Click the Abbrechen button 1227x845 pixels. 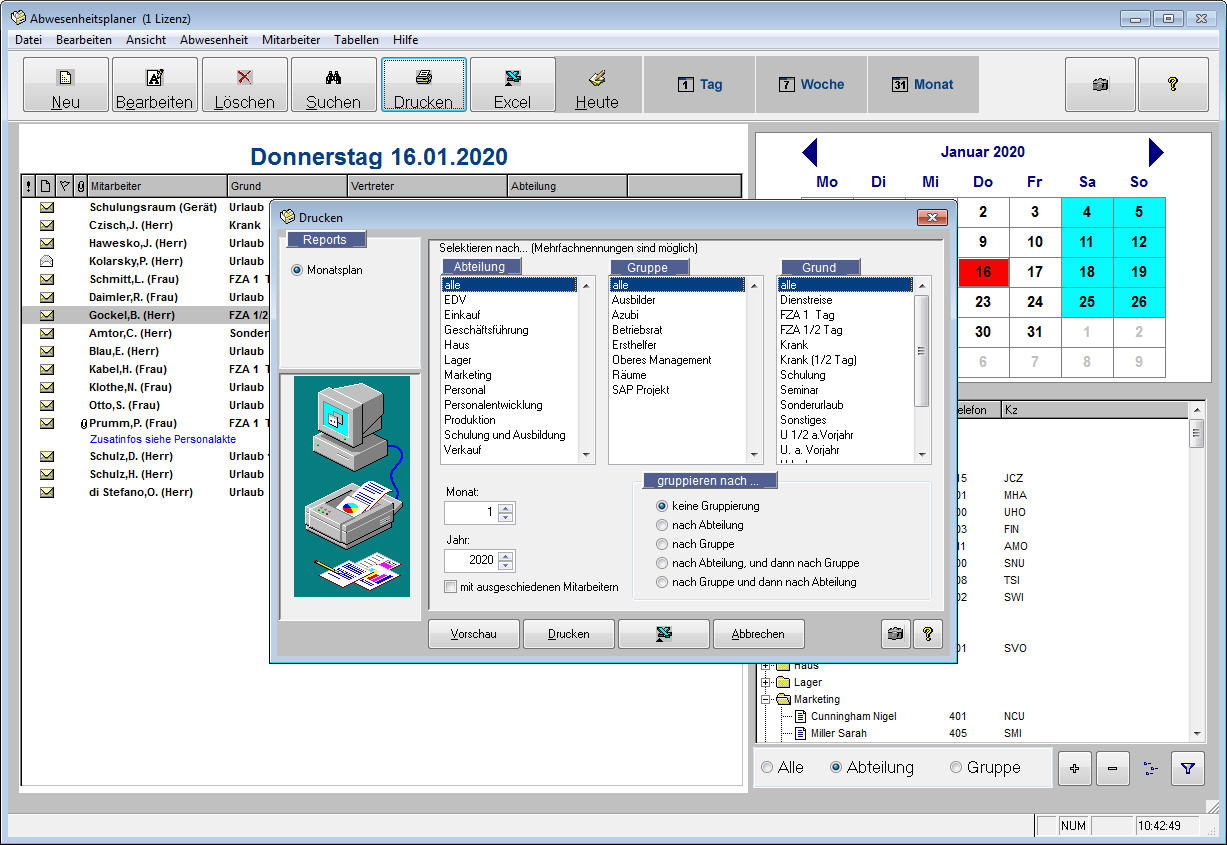click(757, 634)
